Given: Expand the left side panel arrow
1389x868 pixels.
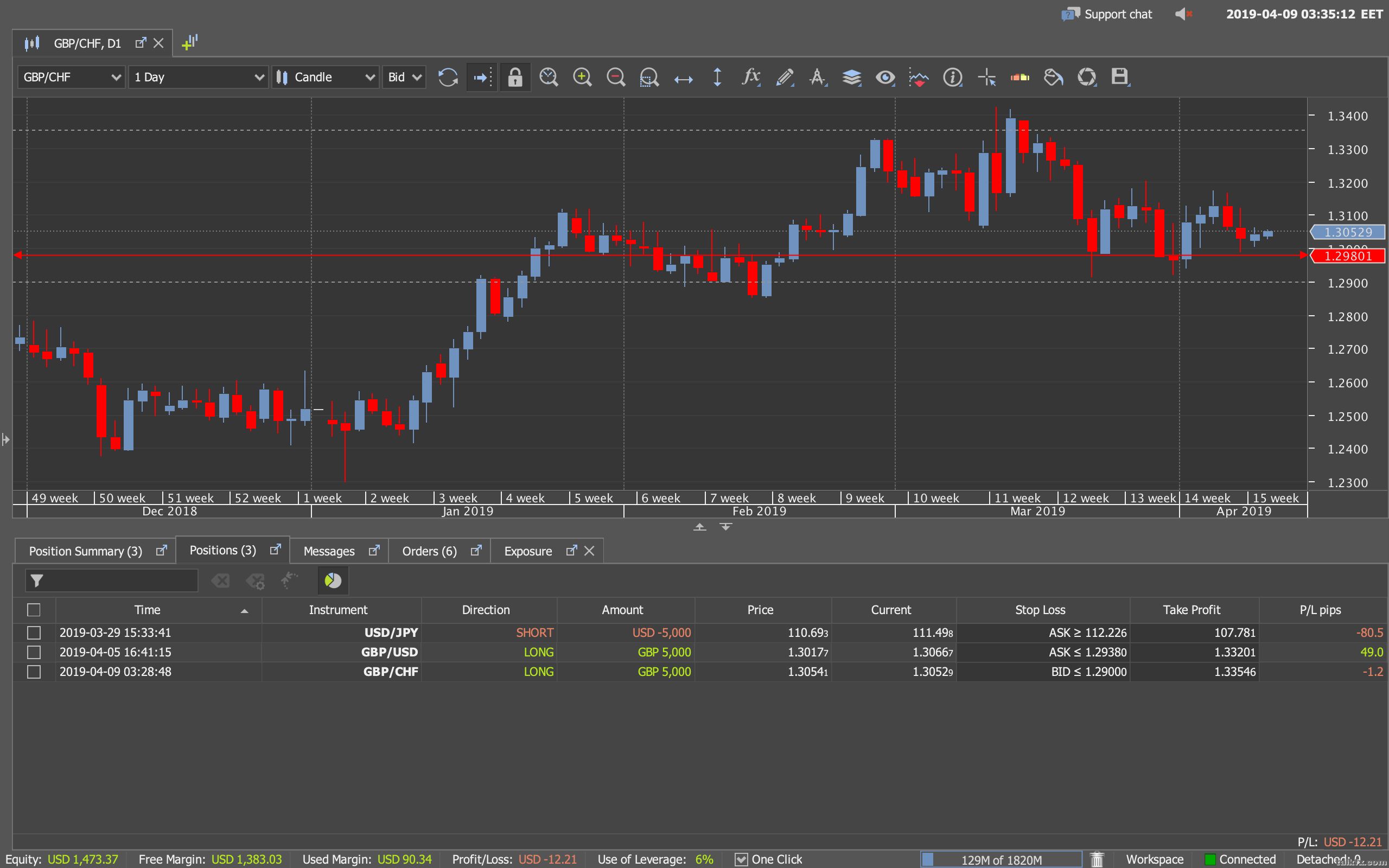Looking at the screenshot, I should 5,440.
